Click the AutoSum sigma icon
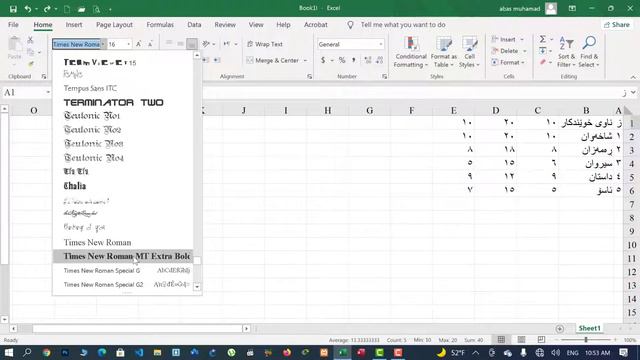The image size is (640, 360). coord(542,39)
